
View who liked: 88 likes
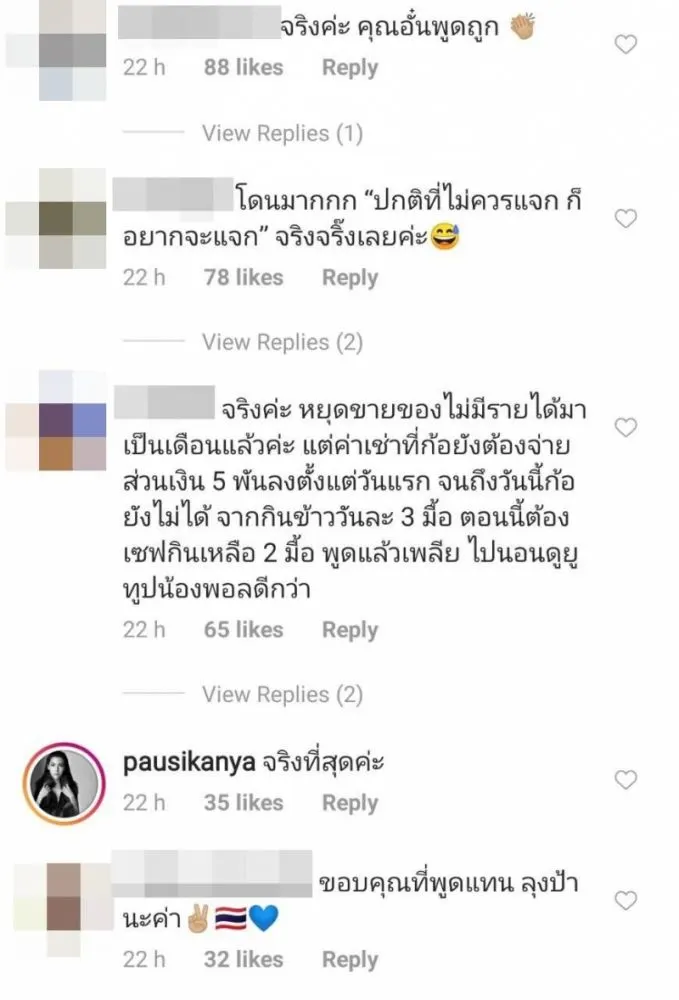[x=244, y=67]
